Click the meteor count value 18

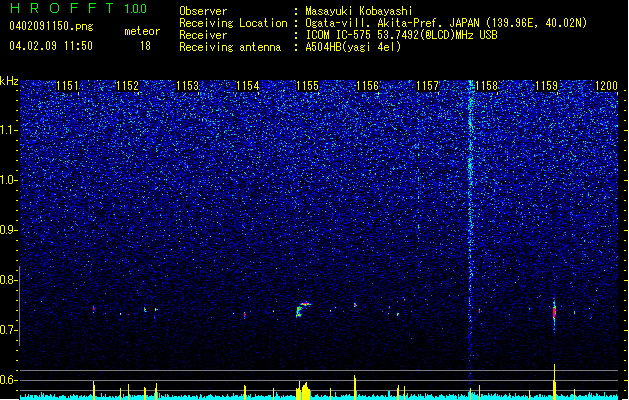pos(145,46)
